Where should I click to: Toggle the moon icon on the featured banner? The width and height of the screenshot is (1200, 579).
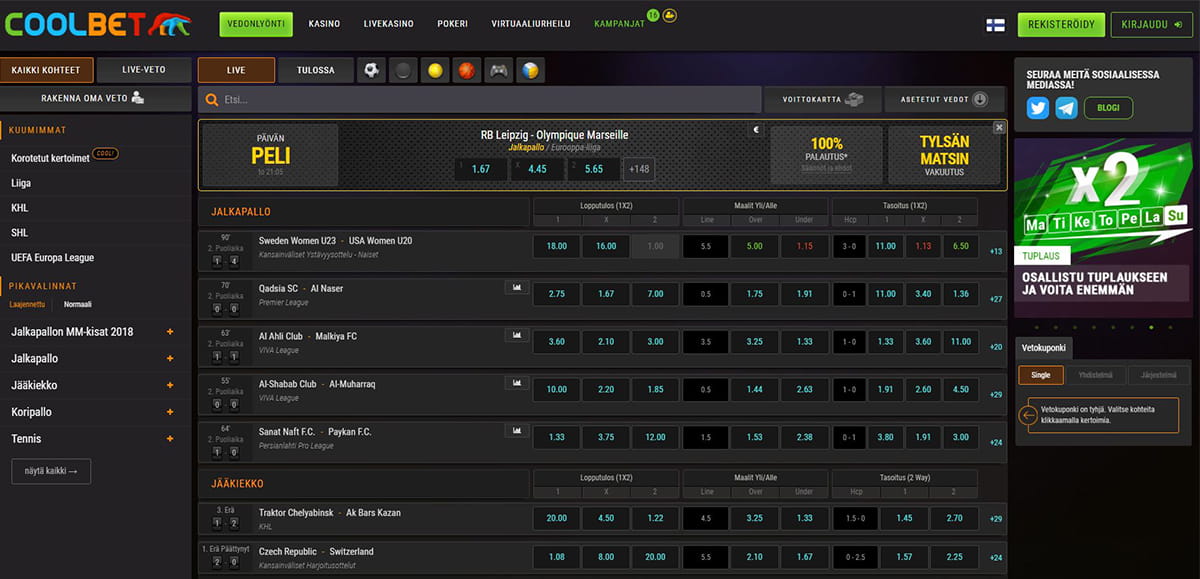pos(757,129)
